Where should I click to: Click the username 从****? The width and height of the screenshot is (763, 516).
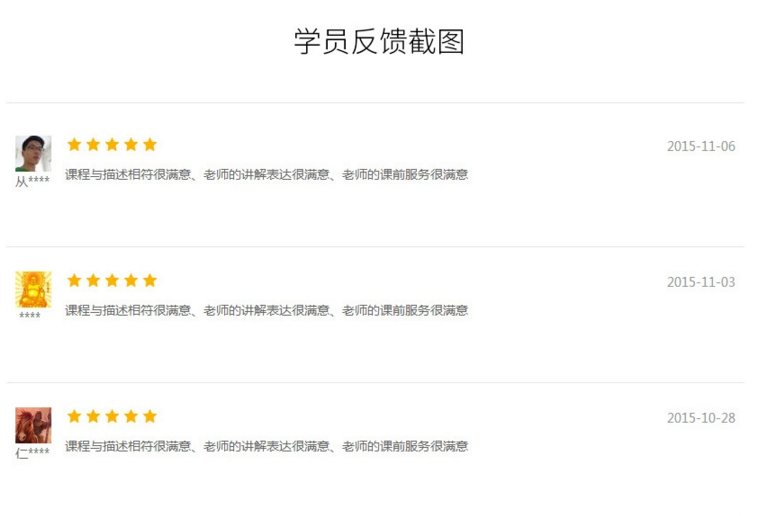click(32, 181)
